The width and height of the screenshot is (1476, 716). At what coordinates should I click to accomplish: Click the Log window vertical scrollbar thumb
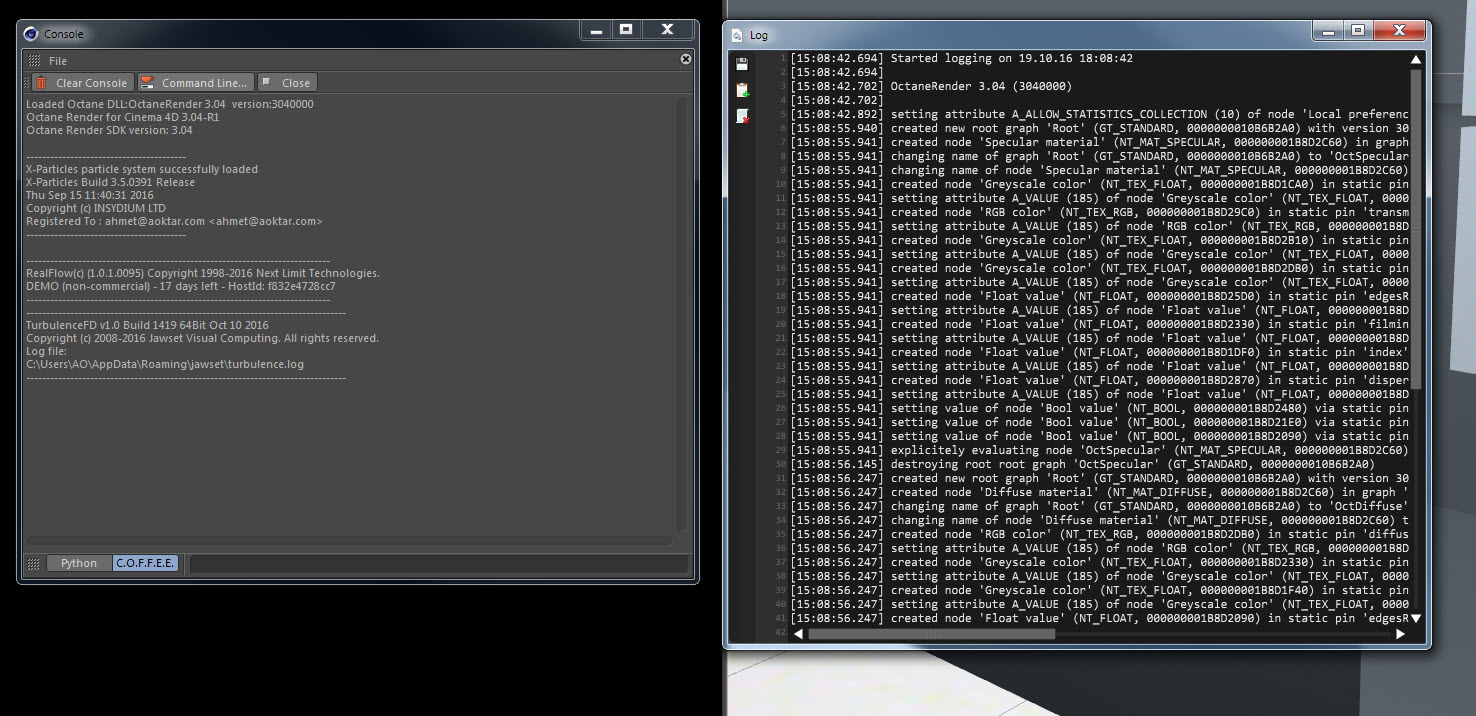(1416, 229)
